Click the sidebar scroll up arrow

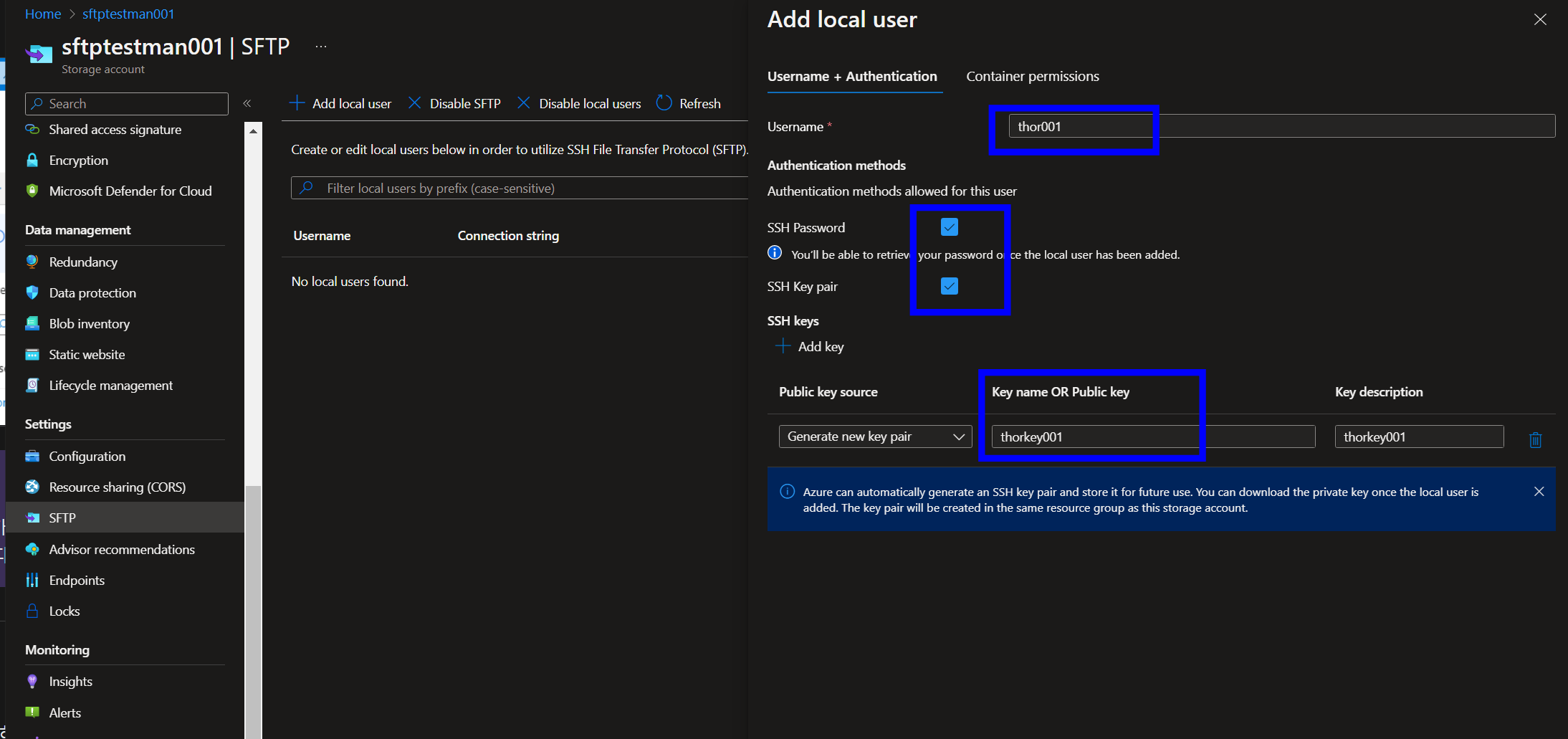253,131
